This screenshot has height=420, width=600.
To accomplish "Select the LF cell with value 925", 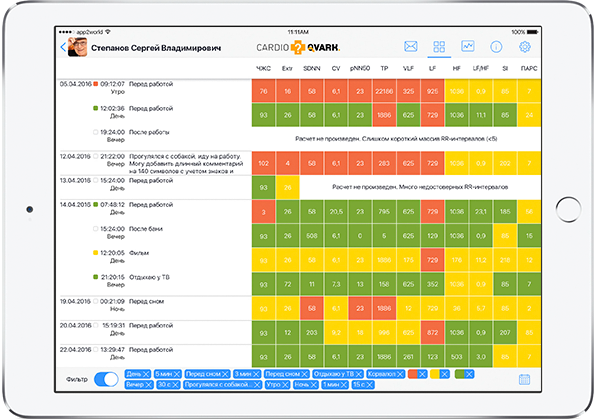I will (x=432, y=91).
